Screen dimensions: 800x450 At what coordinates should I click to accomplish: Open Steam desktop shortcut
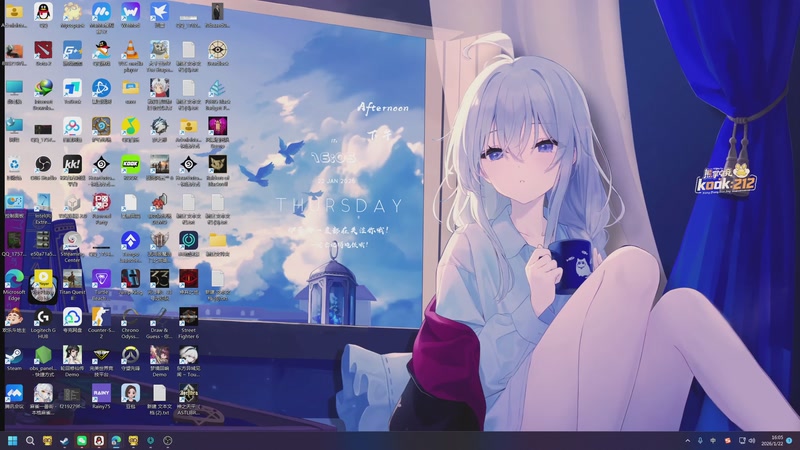pos(14,356)
